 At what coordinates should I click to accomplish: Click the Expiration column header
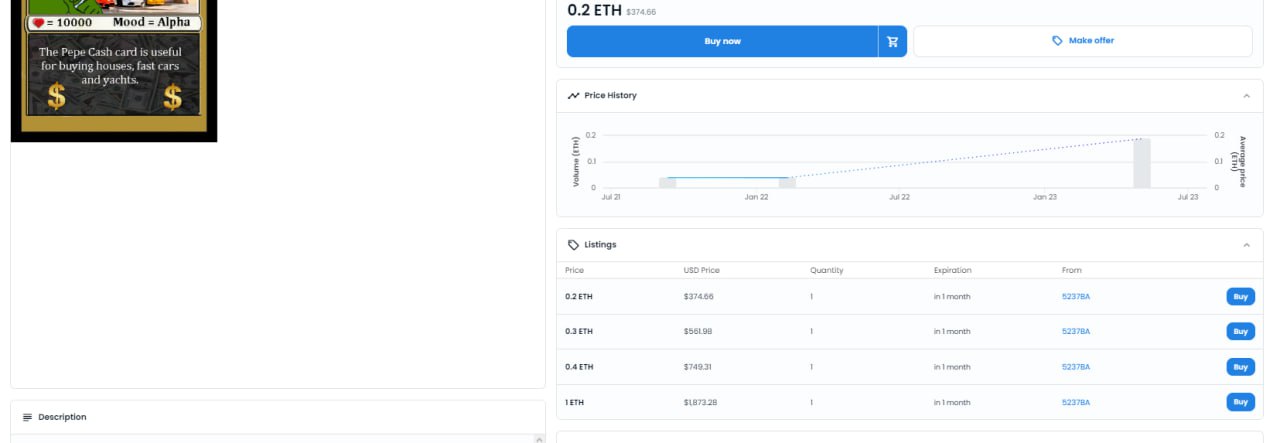click(952, 270)
